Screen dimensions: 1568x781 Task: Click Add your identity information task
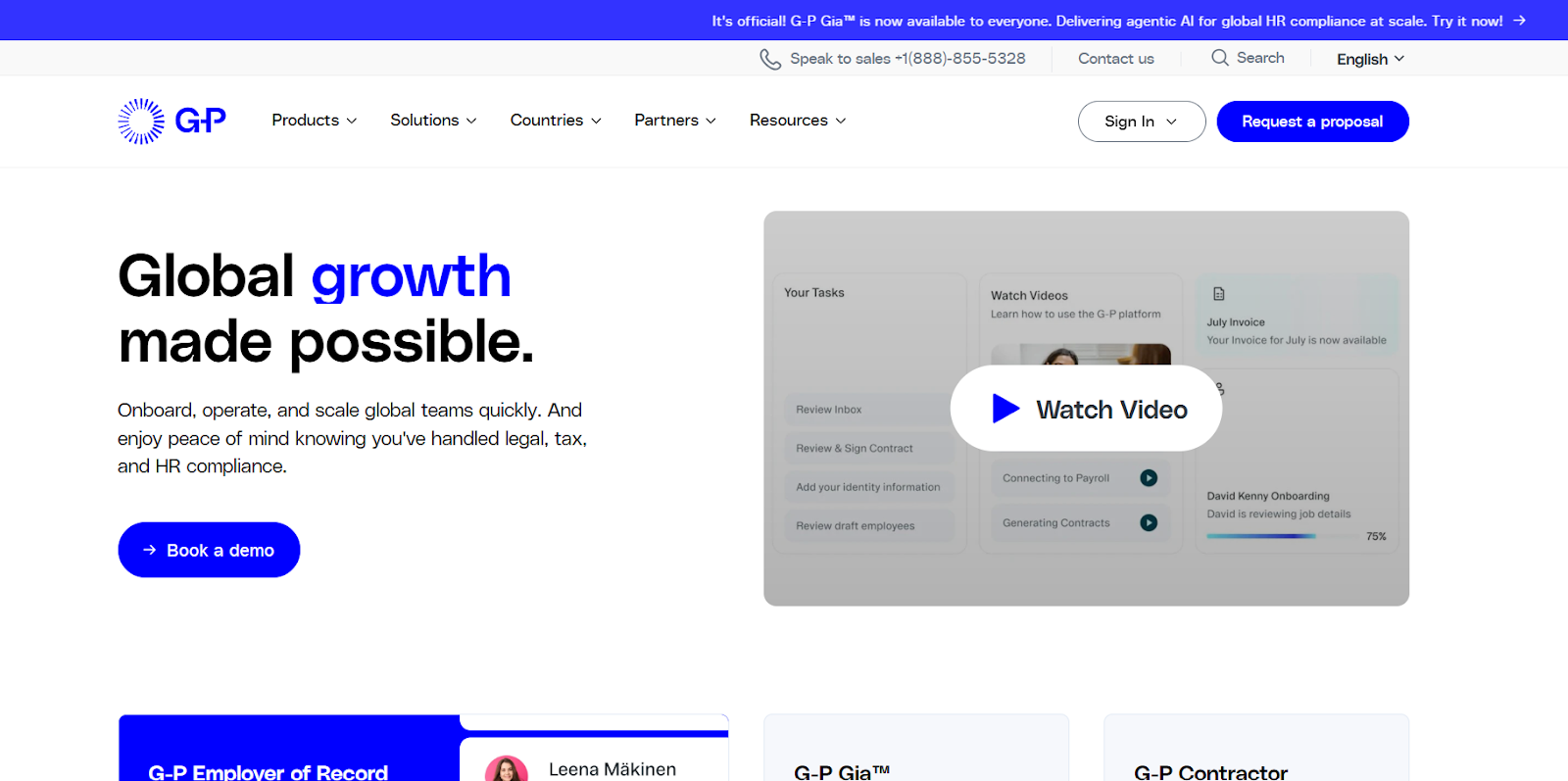868,487
